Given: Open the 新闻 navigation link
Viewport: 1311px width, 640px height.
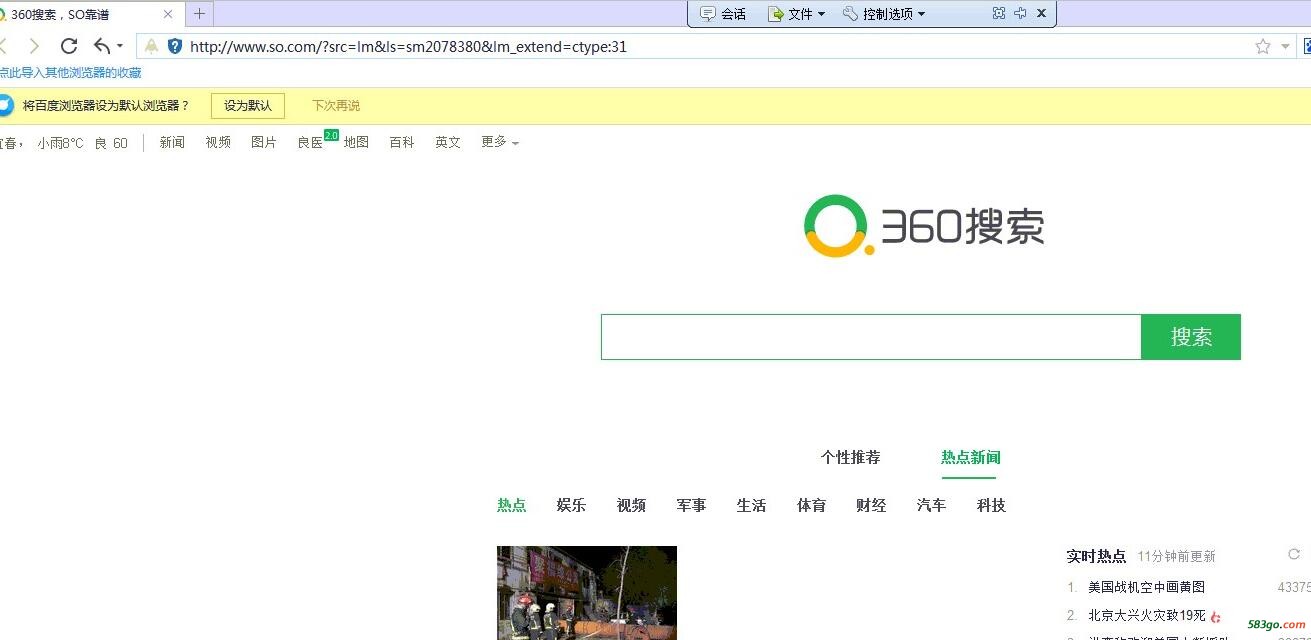Looking at the screenshot, I should pos(172,143).
